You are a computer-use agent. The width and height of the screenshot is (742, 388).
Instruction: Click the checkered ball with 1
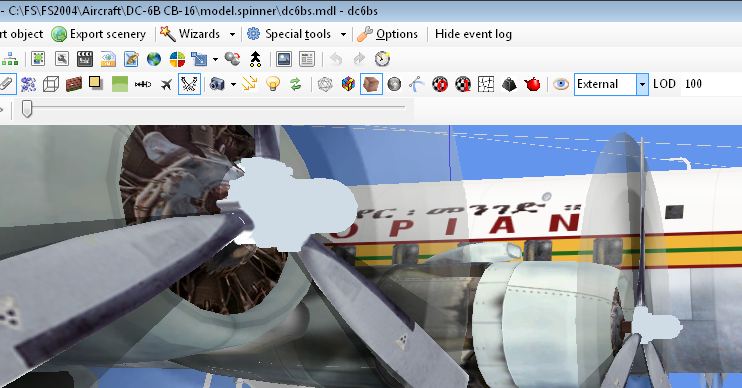click(x=463, y=84)
